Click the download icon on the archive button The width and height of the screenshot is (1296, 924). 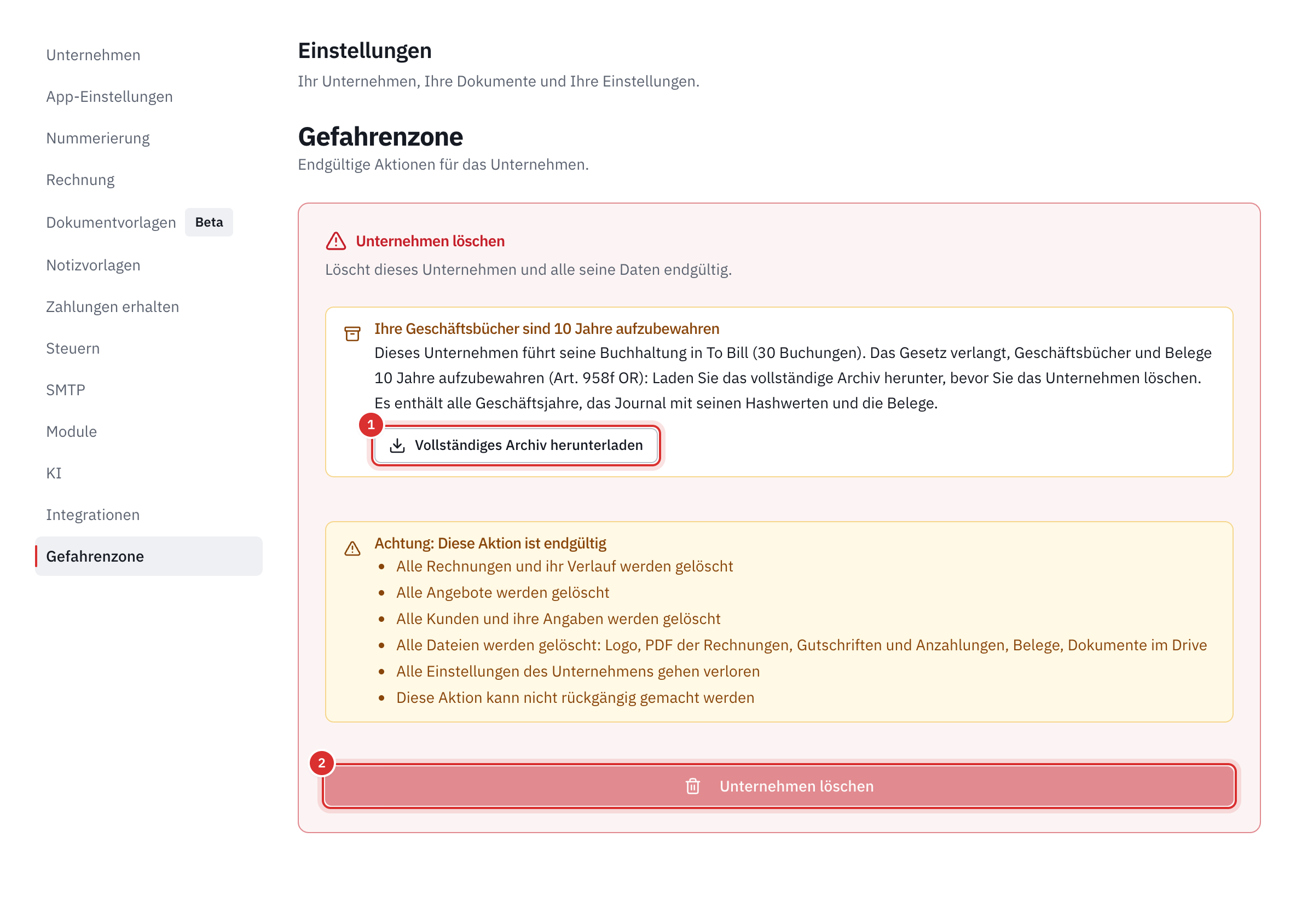pos(397,446)
